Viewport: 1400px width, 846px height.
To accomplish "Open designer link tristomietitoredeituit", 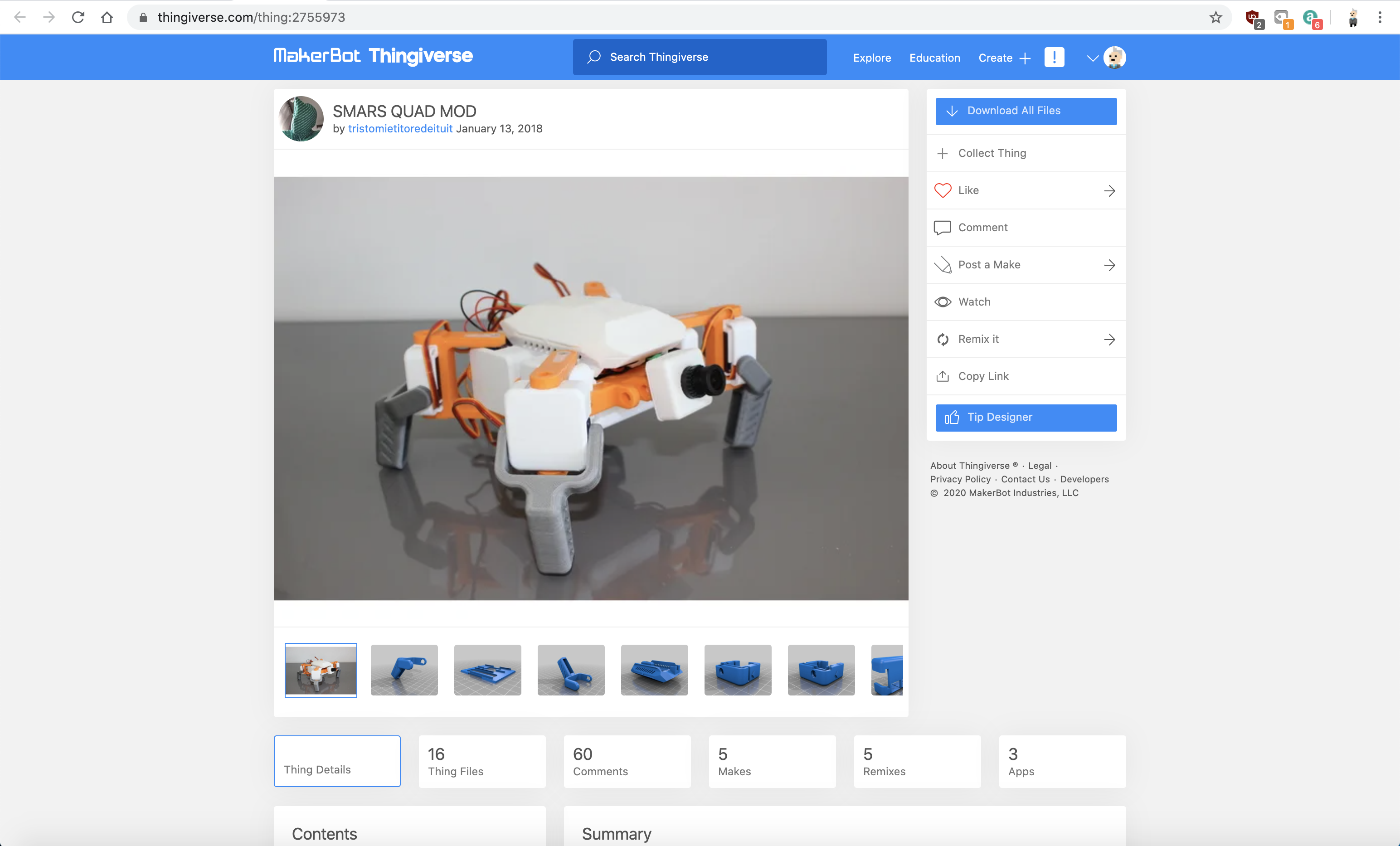I will (x=400, y=128).
